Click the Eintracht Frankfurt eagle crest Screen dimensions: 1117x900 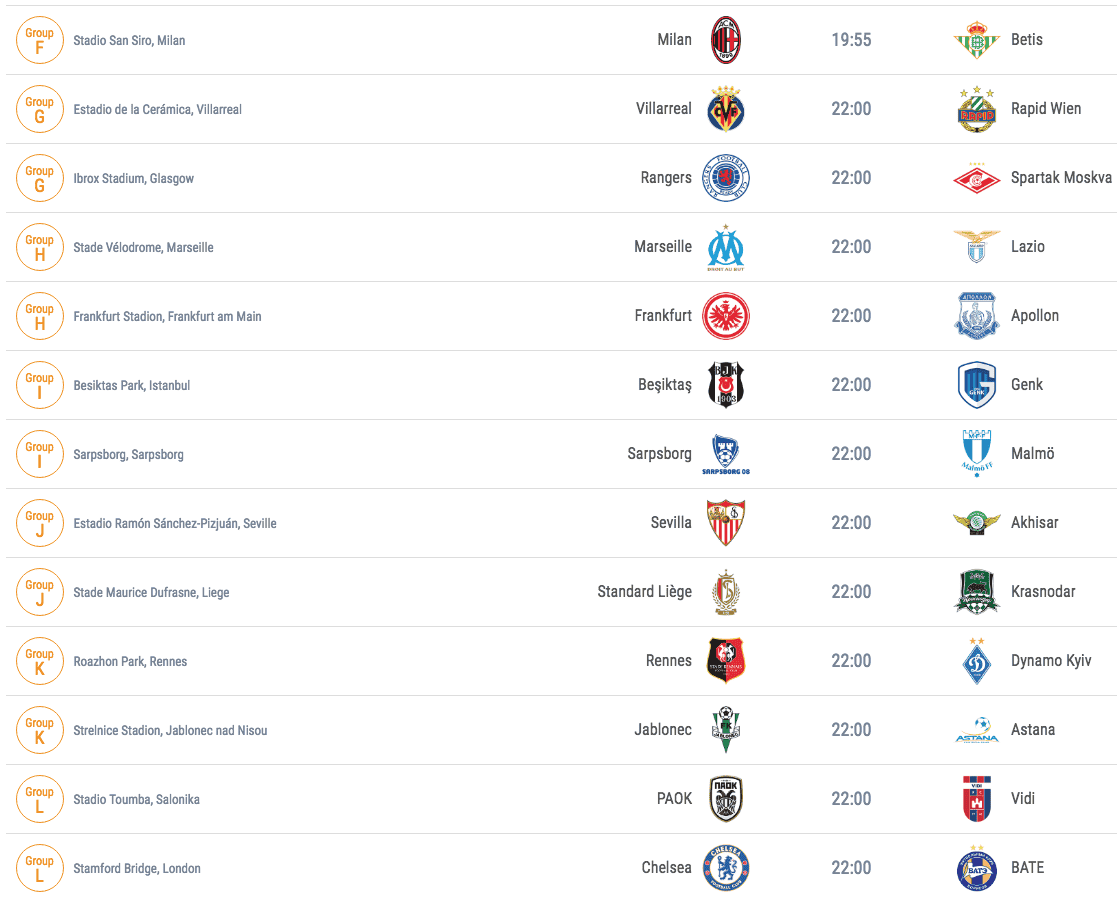[x=726, y=316]
